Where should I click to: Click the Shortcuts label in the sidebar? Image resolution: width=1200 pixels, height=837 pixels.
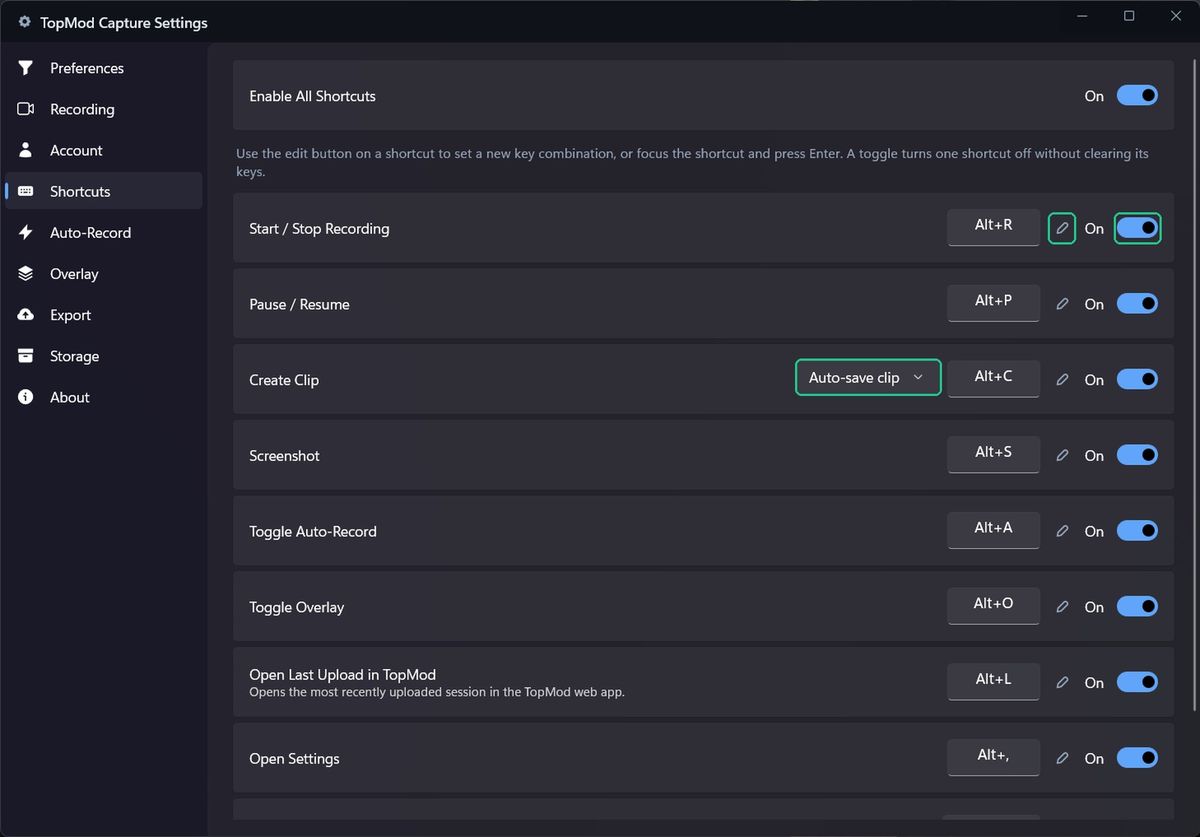coord(80,191)
